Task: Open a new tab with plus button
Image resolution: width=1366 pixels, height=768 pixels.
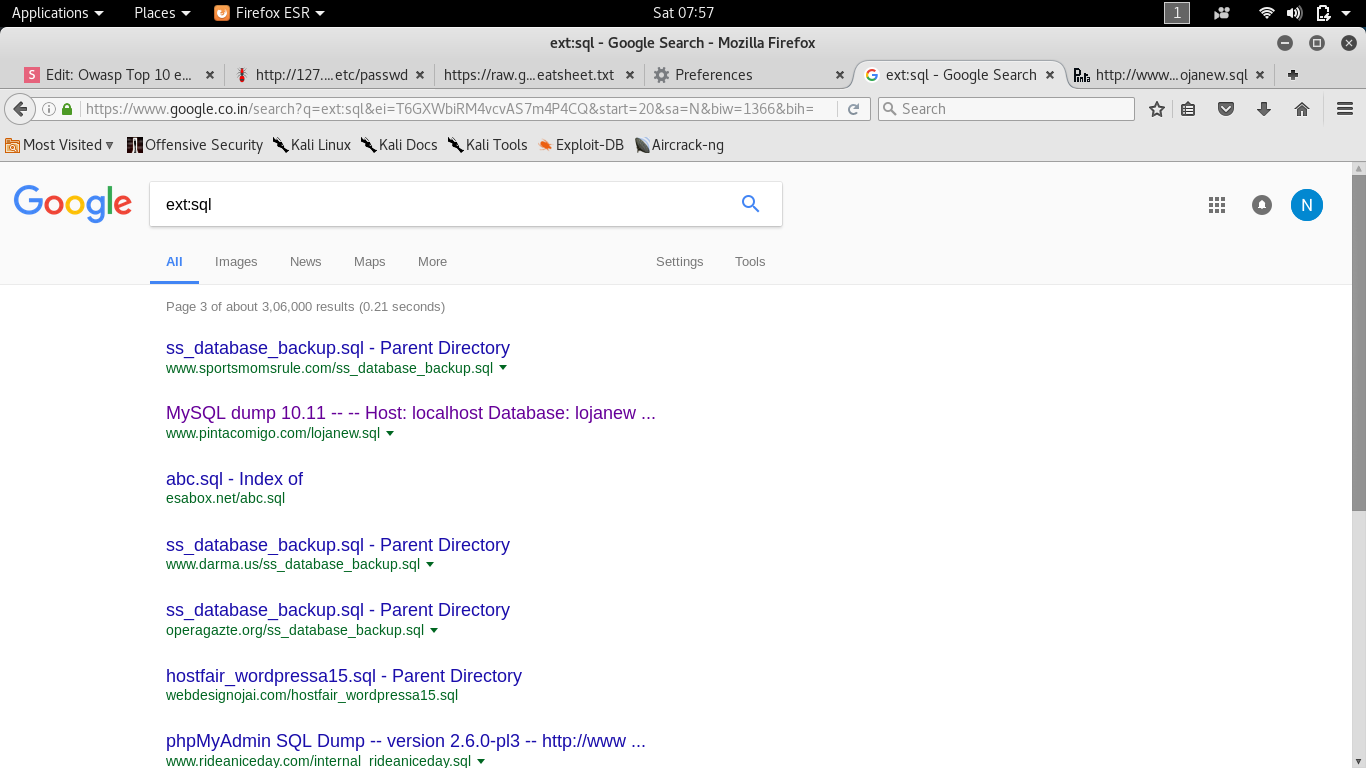Action: coord(1293,75)
